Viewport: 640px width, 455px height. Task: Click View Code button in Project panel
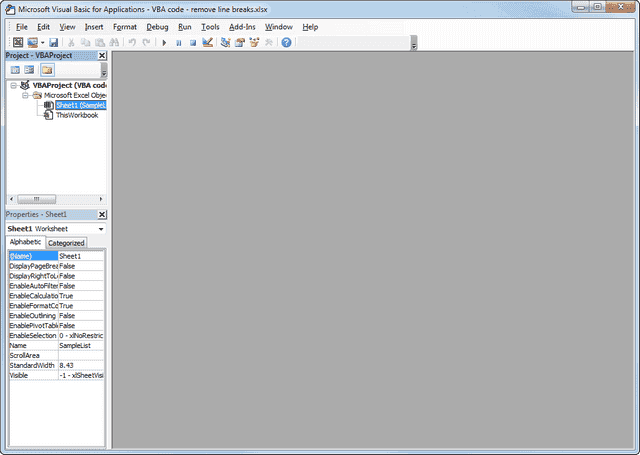pos(14,70)
